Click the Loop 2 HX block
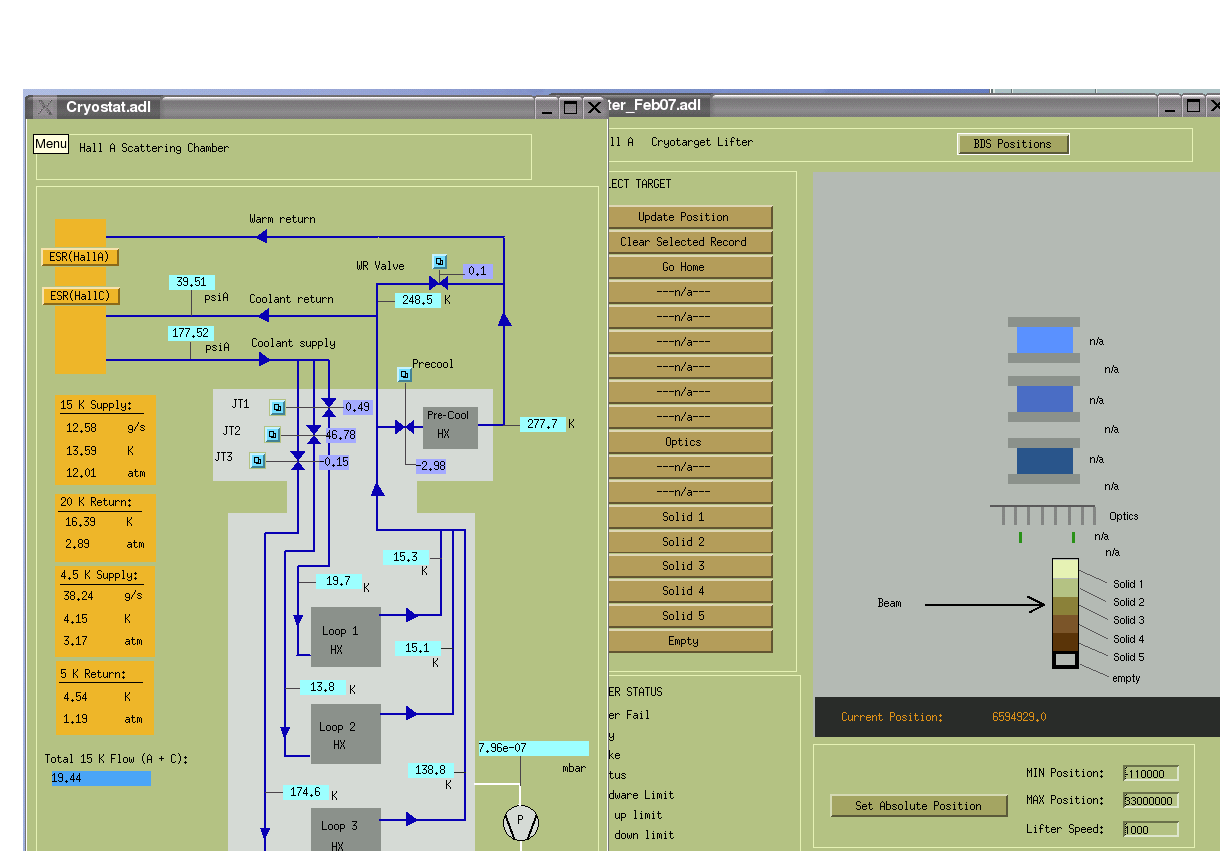 345,735
